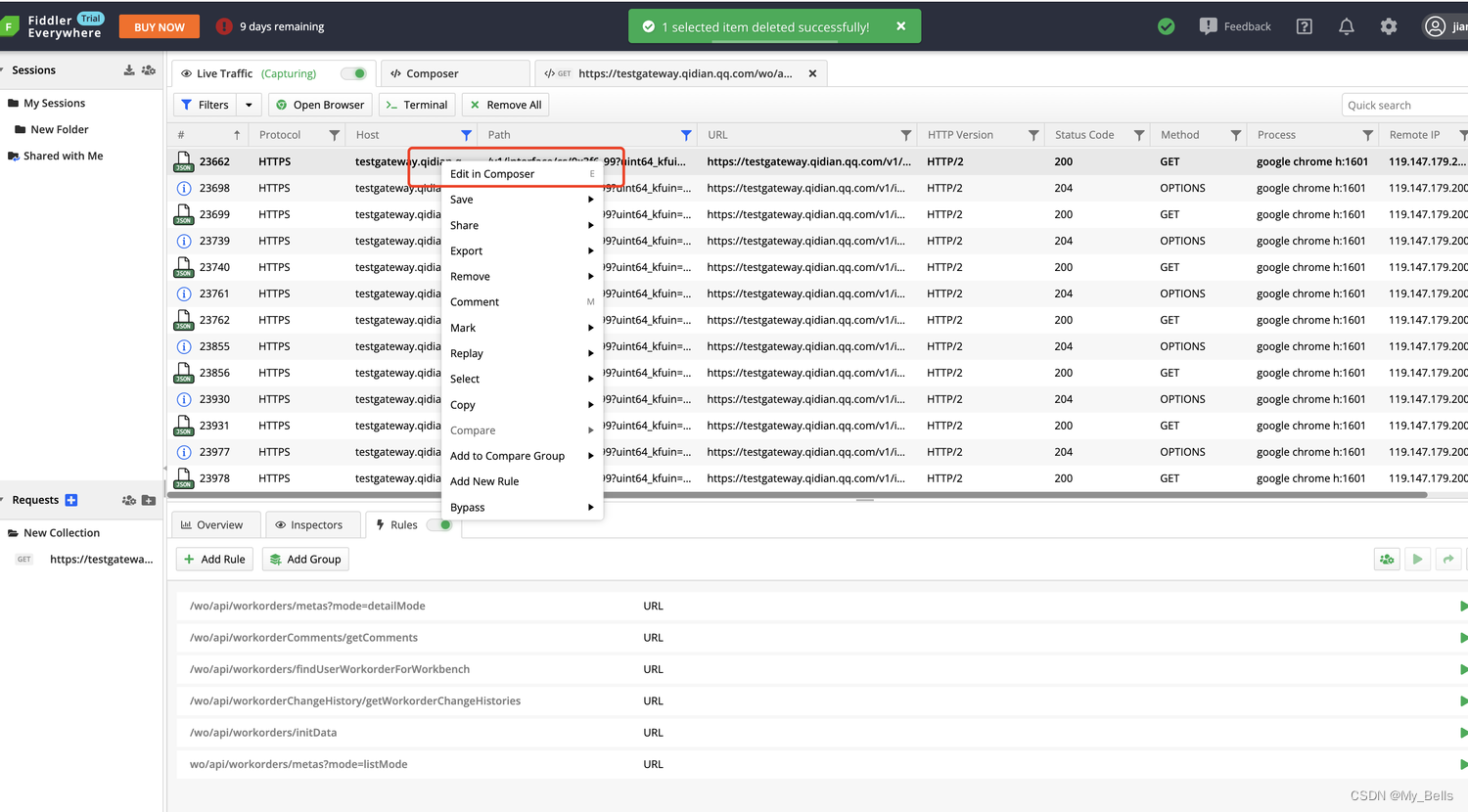Click the Protocol column filter icon

pyautogui.click(x=335, y=135)
